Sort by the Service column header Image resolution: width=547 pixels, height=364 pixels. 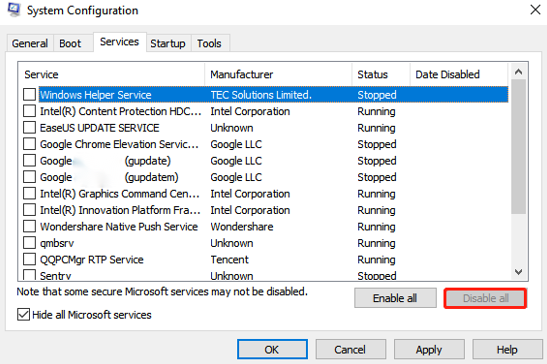click(112, 74)
